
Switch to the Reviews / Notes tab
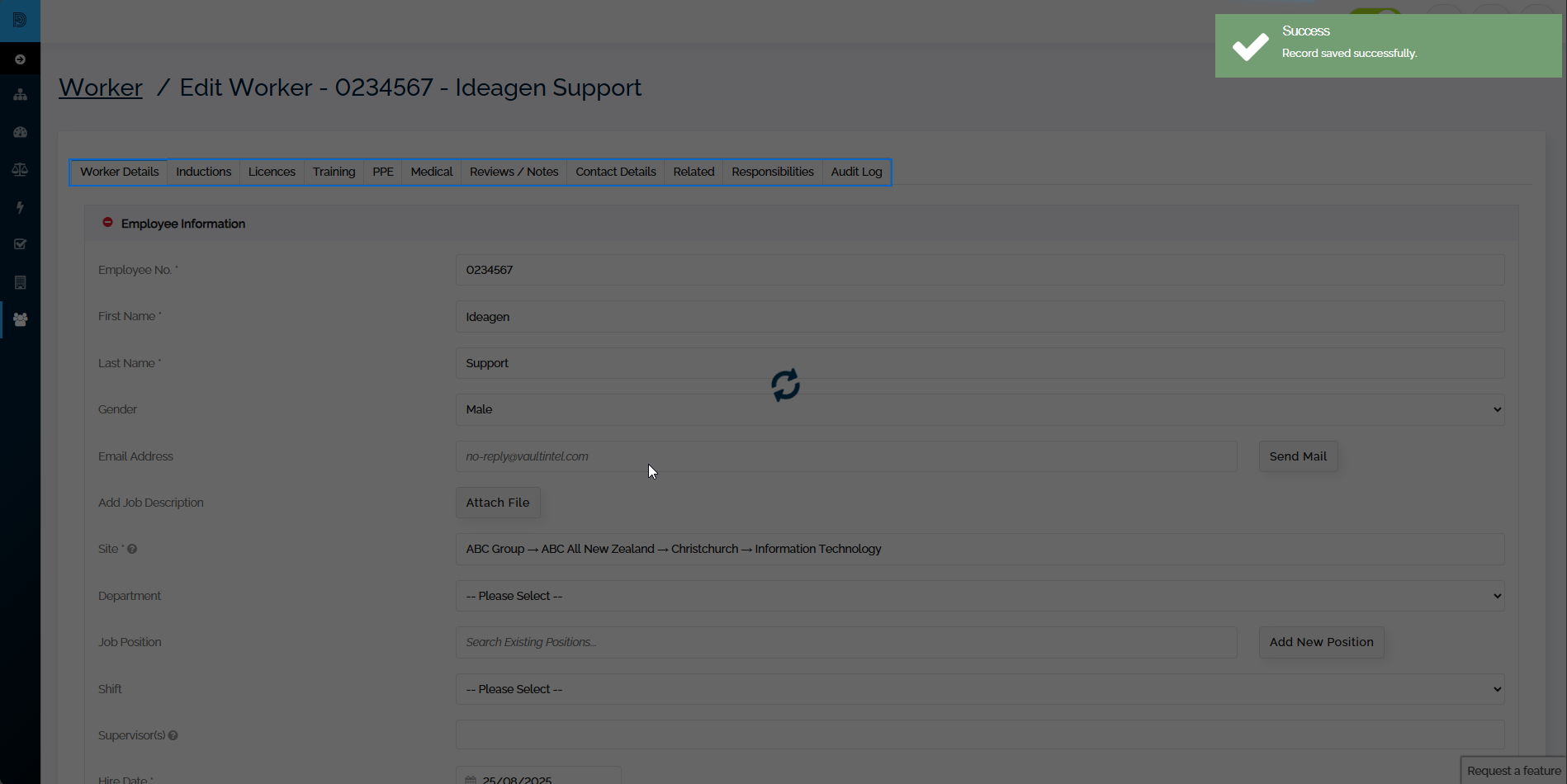point(514,172)
